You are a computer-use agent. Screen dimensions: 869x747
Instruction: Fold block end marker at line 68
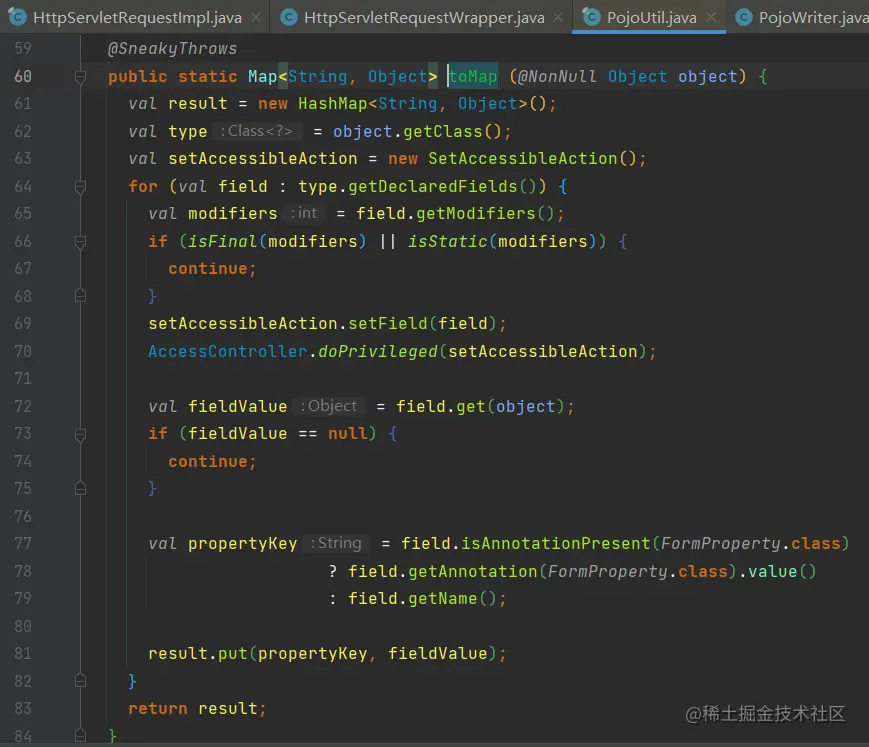(80, 296)
